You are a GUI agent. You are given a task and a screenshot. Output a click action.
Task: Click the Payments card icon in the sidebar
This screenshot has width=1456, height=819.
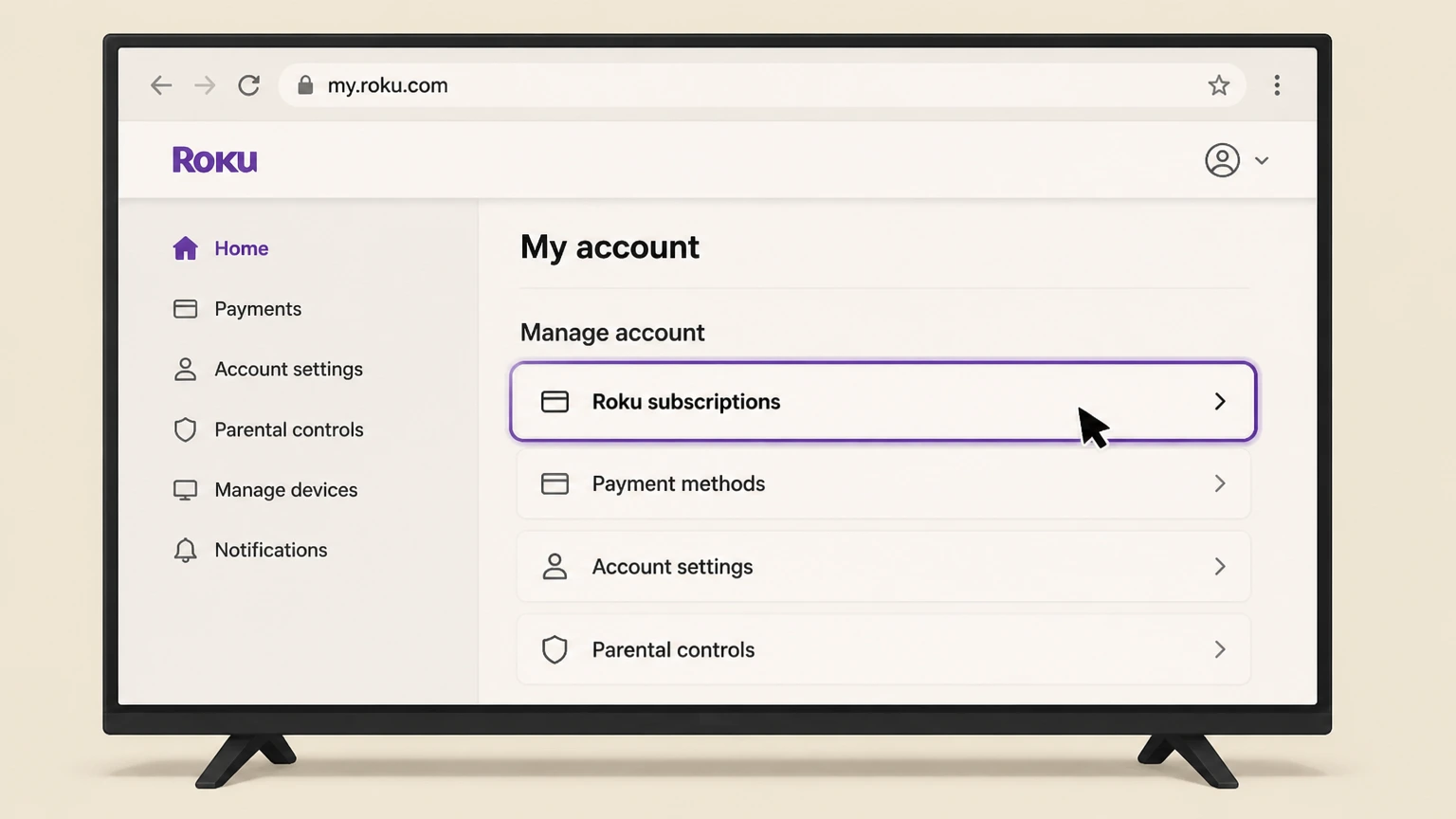tap(185, 309)
